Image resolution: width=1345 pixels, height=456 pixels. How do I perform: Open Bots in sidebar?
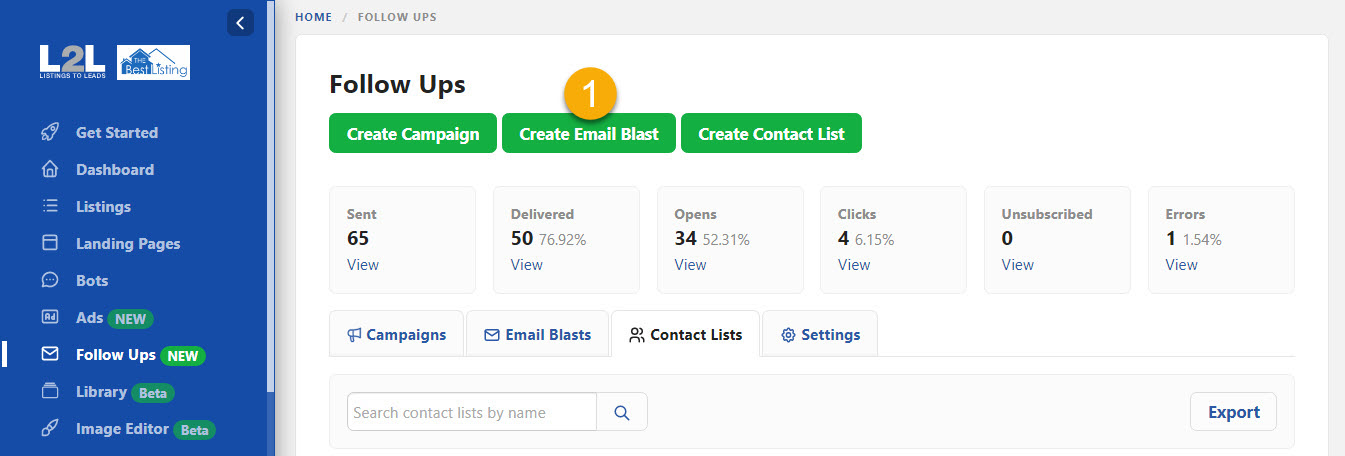pyautogui.click(x=92, y=280)
